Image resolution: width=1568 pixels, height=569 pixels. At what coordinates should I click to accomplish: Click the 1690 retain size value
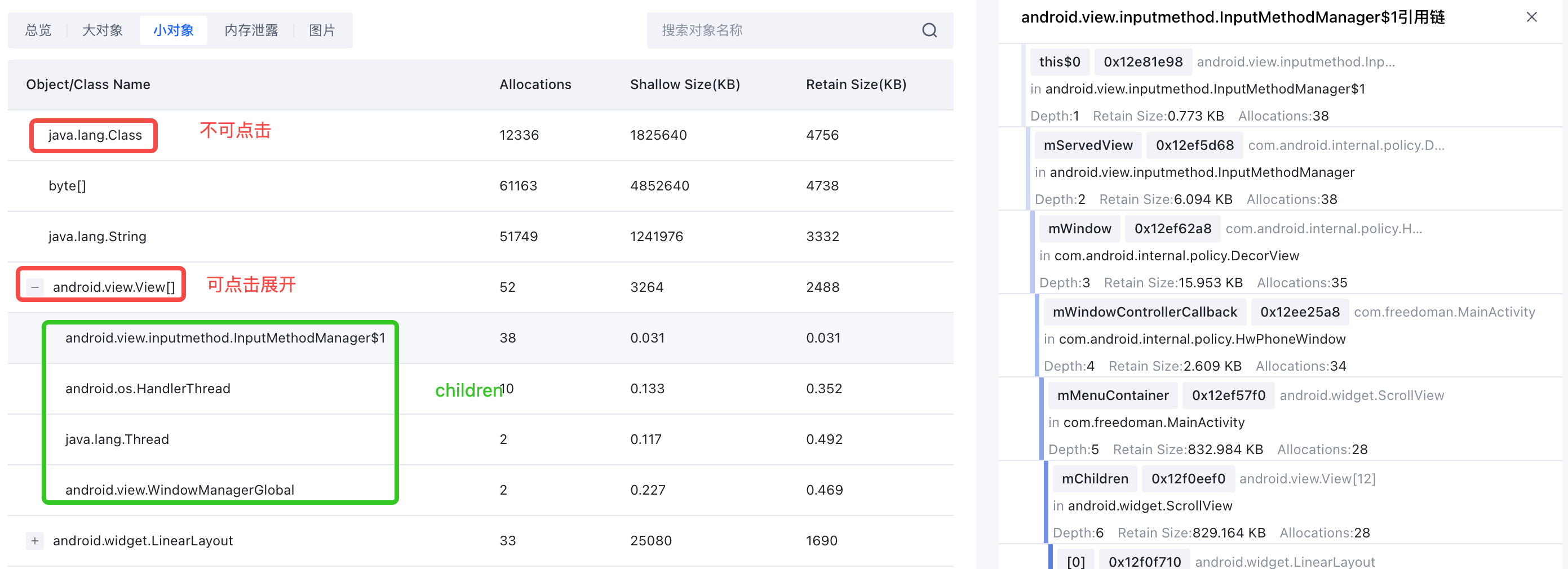(822, 540)
